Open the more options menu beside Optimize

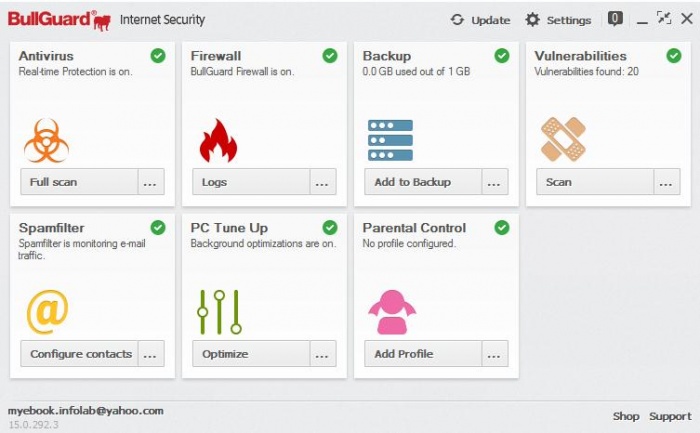tap(323, 354)
